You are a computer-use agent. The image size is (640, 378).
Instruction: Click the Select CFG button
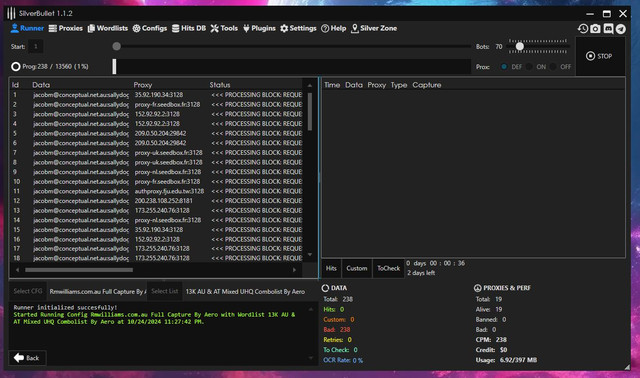[x=28, y=291]
